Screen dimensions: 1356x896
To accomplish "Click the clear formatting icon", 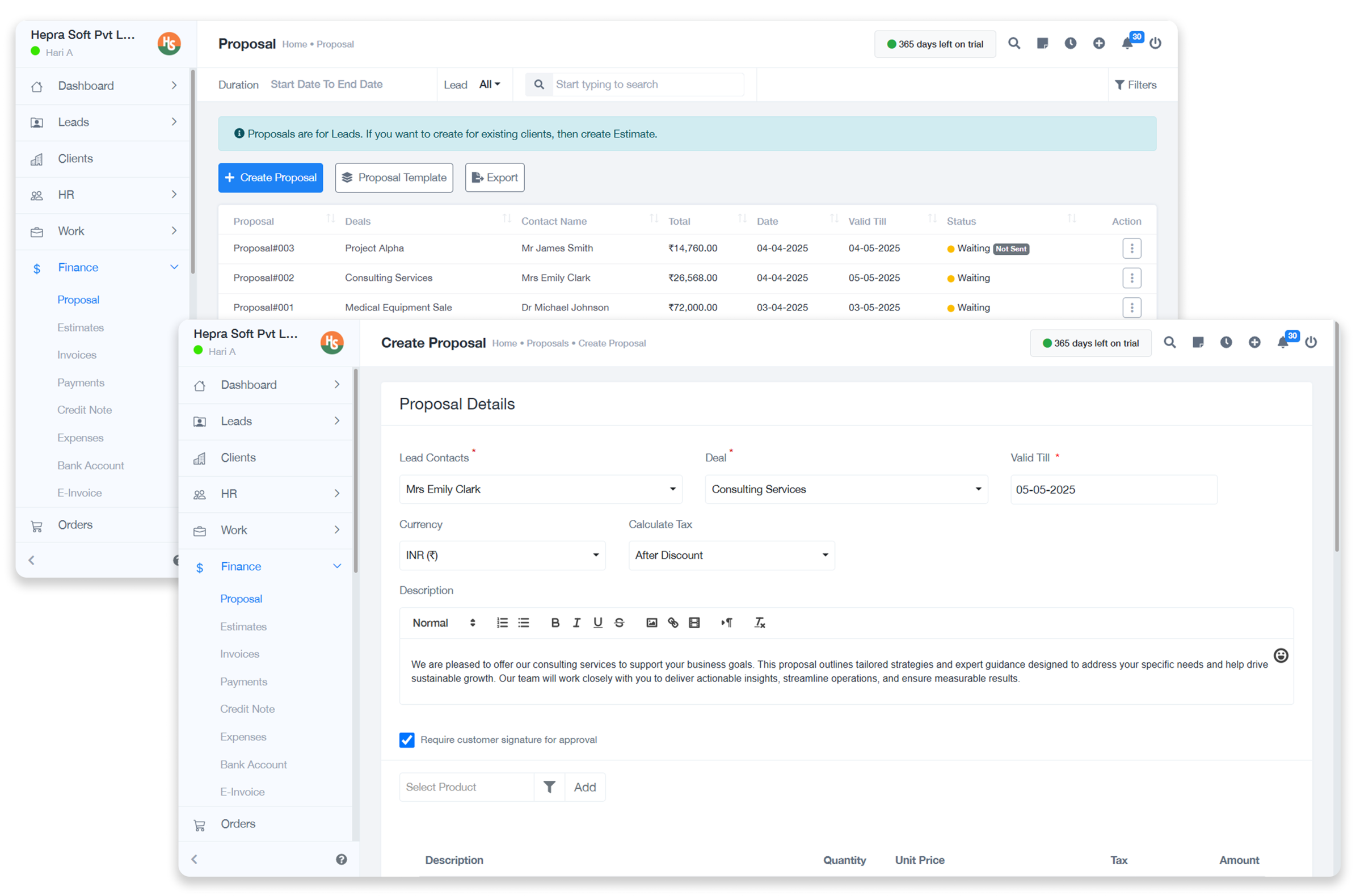I will click(x=759, y=623).
